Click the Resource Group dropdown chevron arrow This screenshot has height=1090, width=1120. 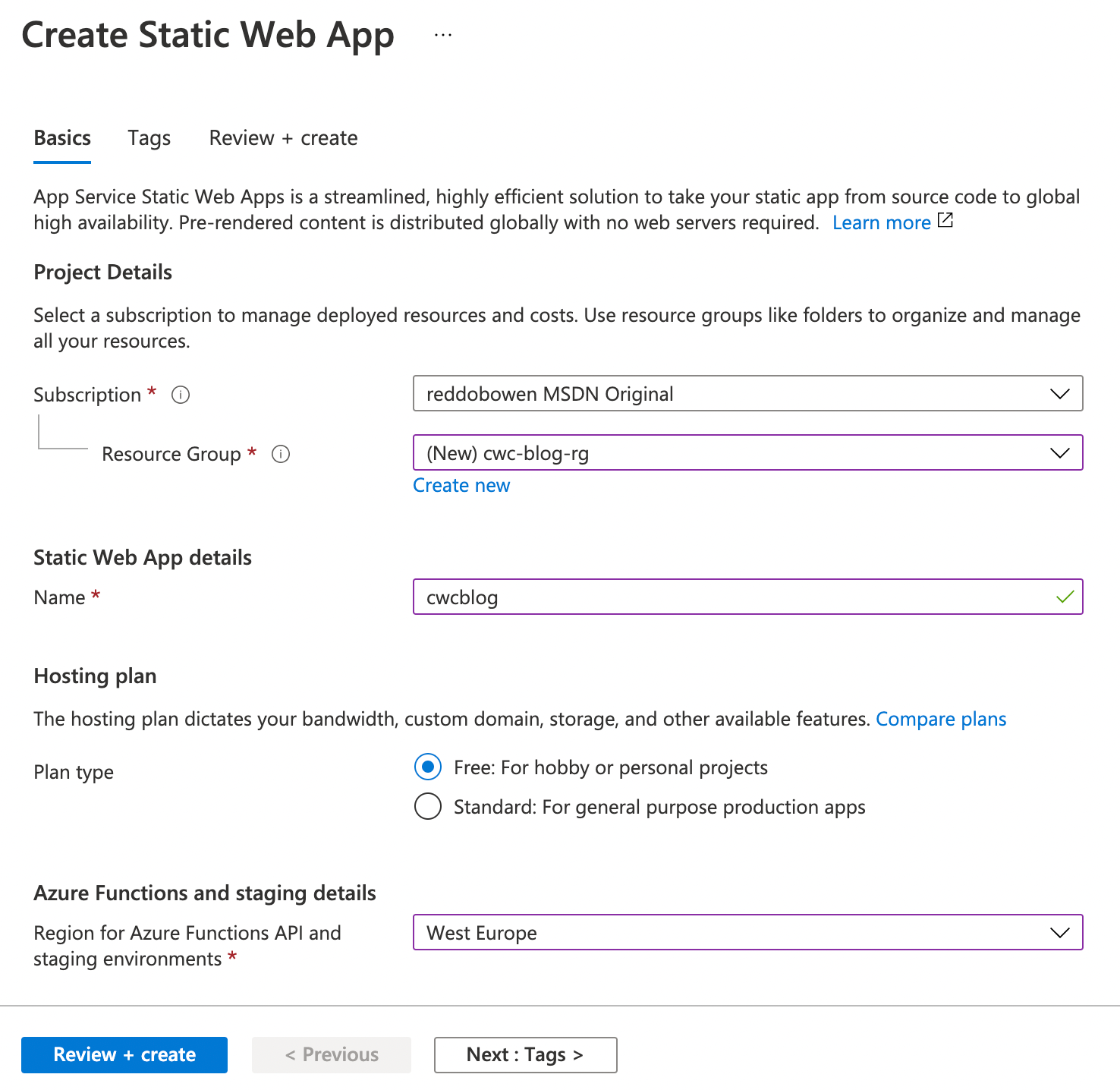1060,453
